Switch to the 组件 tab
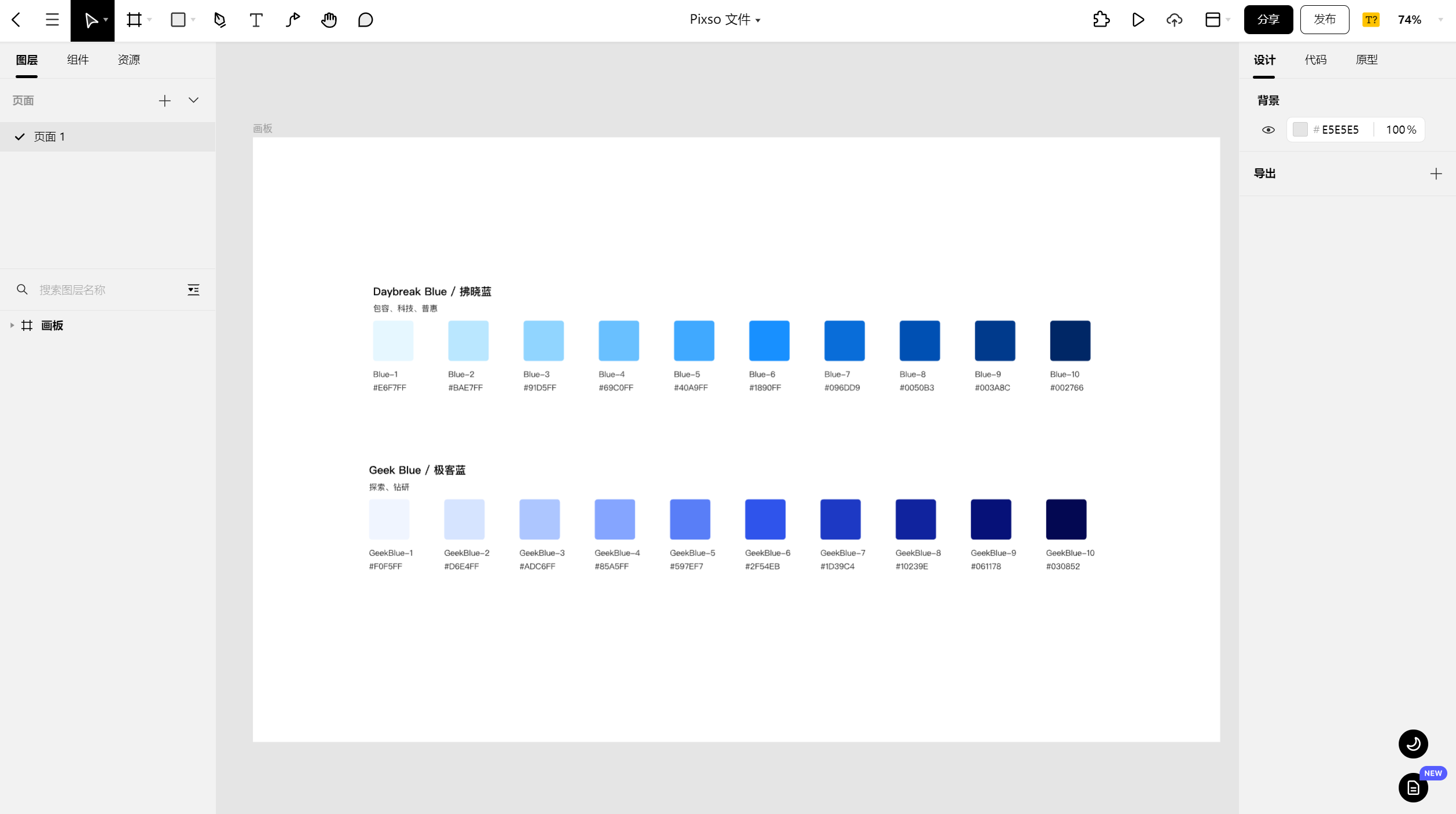The image size is (1456, 814). 78,60
